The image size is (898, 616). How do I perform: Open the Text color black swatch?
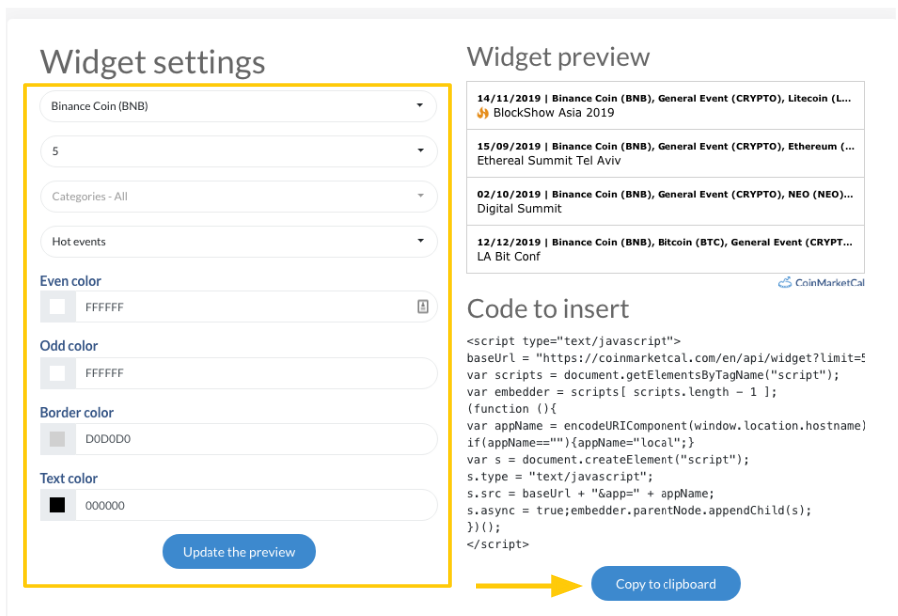point(57,505)
